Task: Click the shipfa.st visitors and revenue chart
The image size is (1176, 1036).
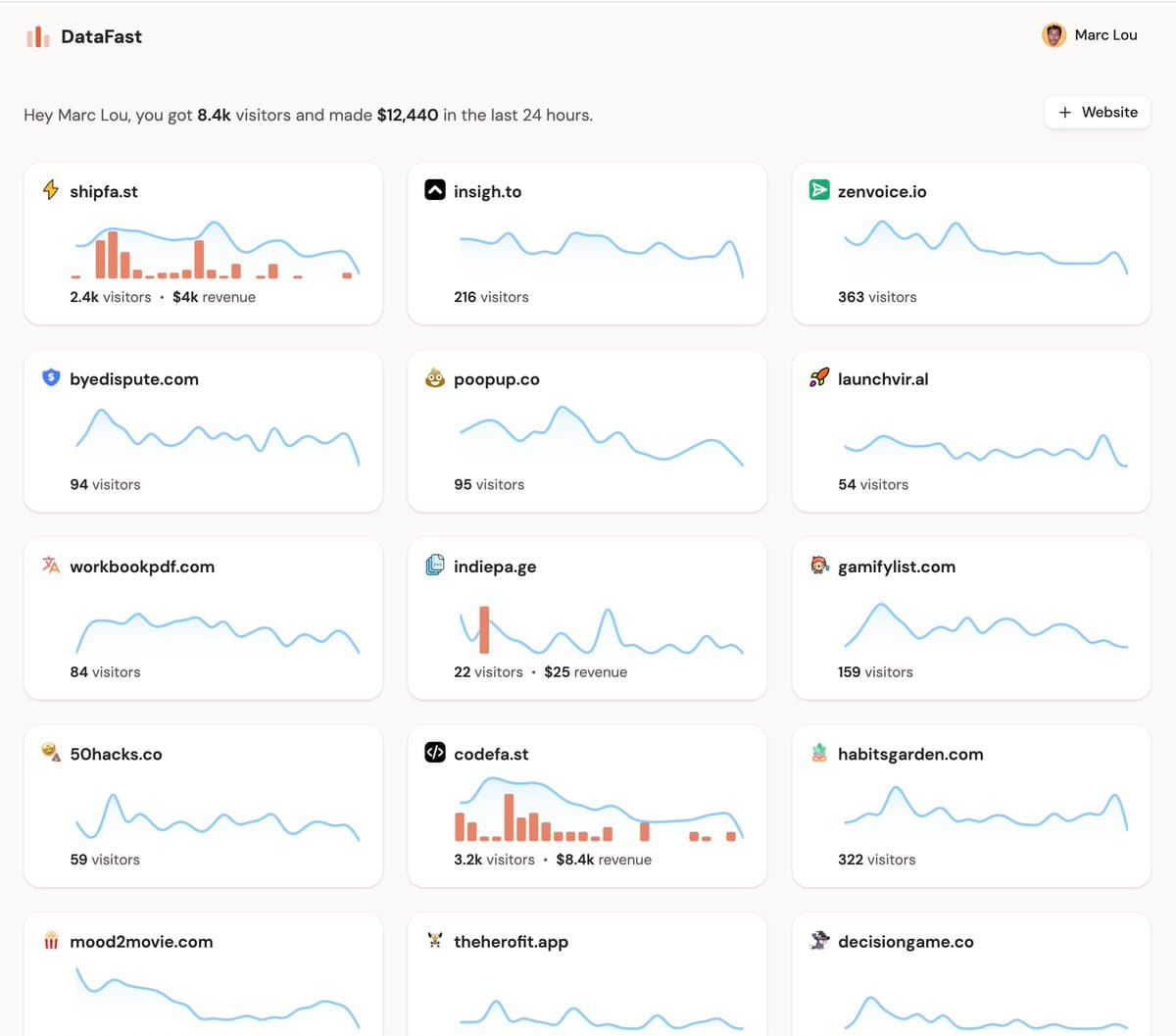Action: [215, 251]
